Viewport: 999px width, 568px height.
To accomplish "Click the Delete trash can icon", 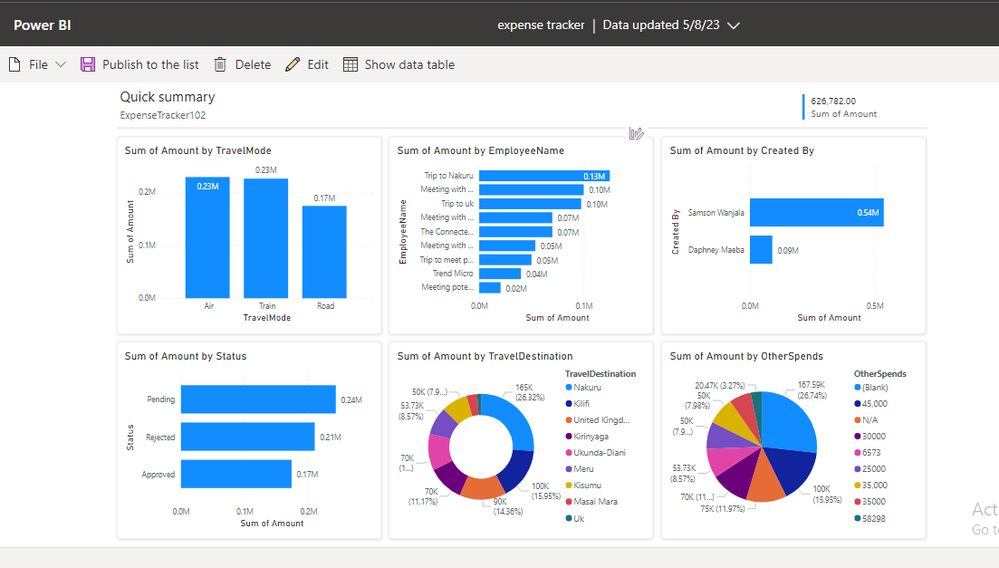I will 220,64.
